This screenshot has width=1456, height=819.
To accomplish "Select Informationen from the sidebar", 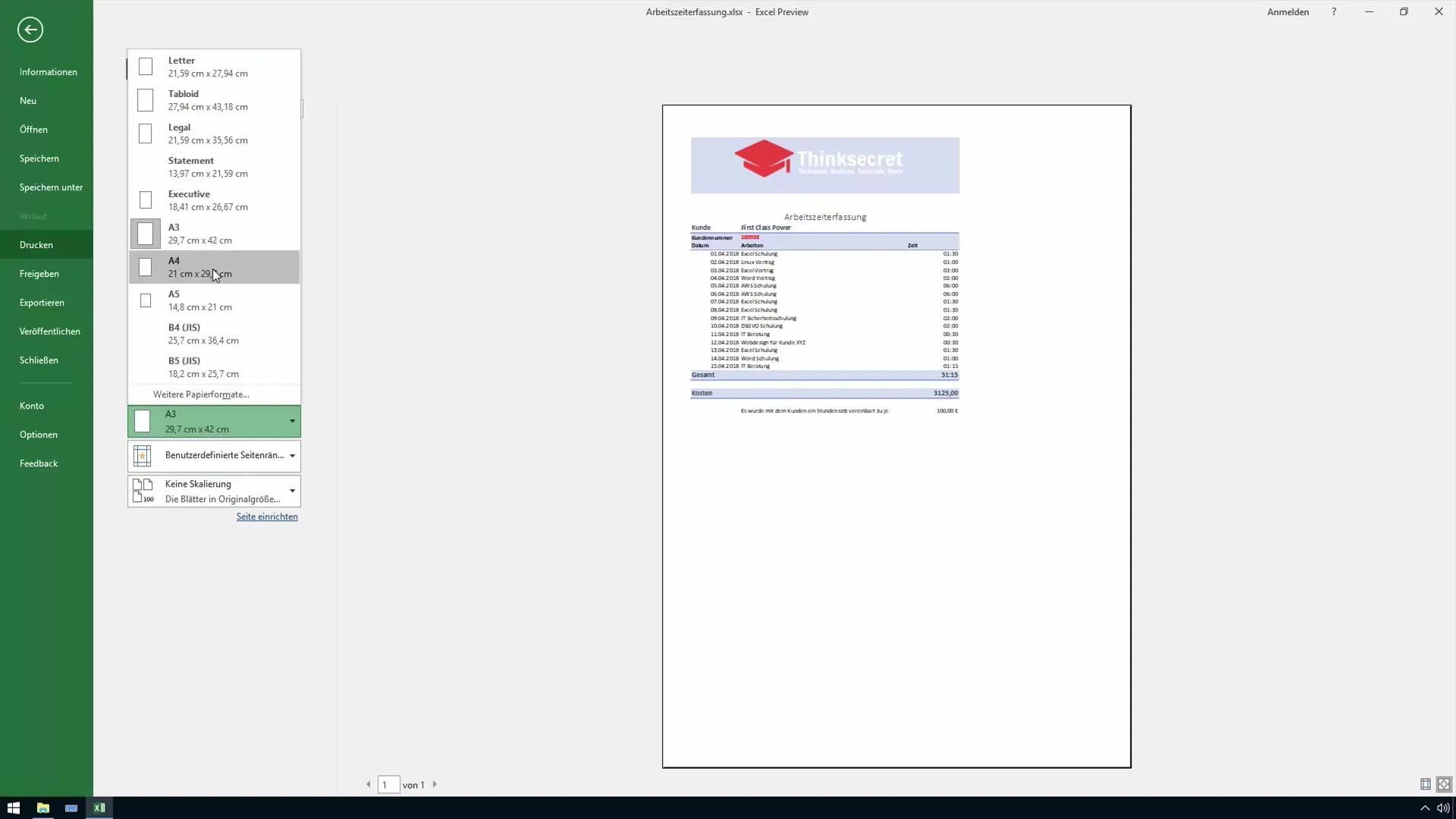I will (x=48, y=71).
